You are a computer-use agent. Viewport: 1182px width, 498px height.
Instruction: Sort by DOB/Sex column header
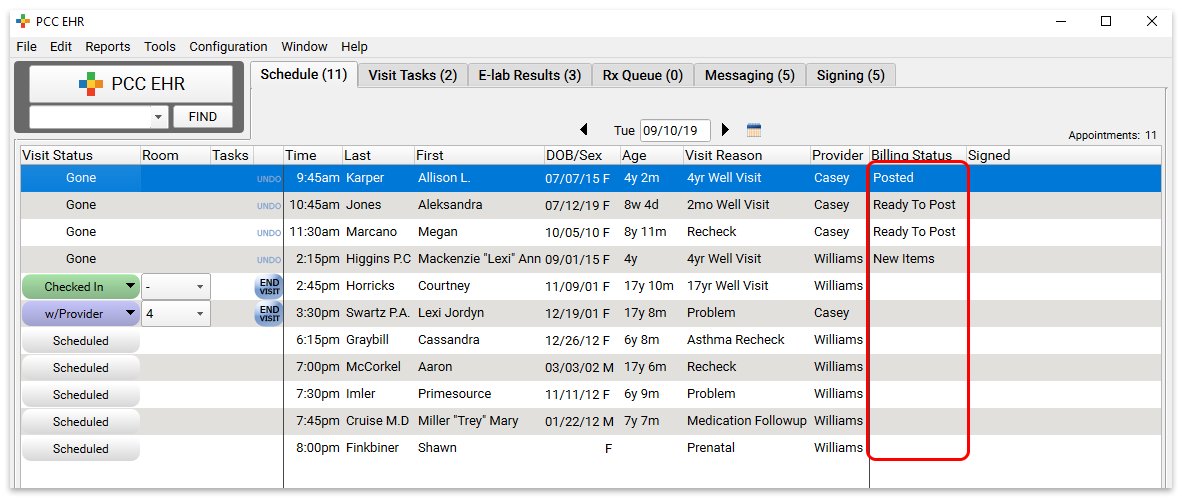click(x=582, y=155)
